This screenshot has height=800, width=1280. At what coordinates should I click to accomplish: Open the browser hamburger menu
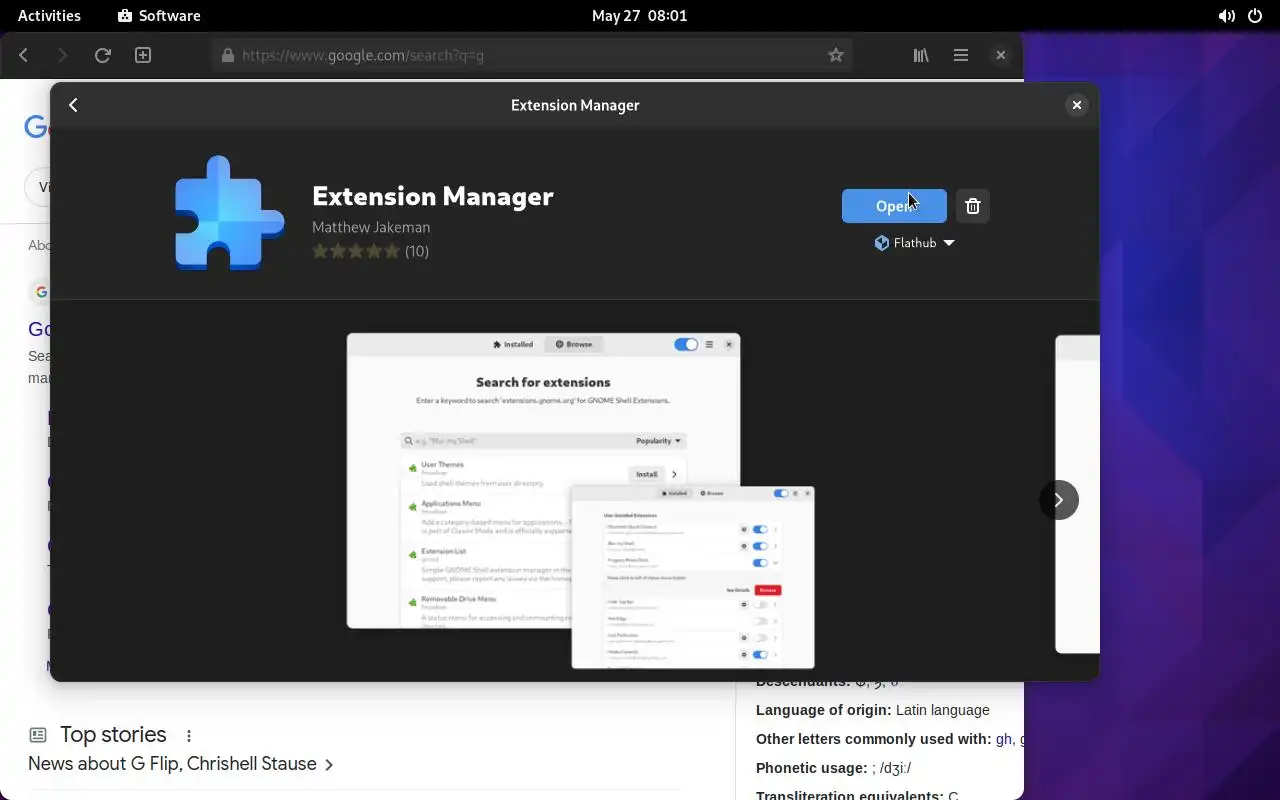[x=961, y=55]
